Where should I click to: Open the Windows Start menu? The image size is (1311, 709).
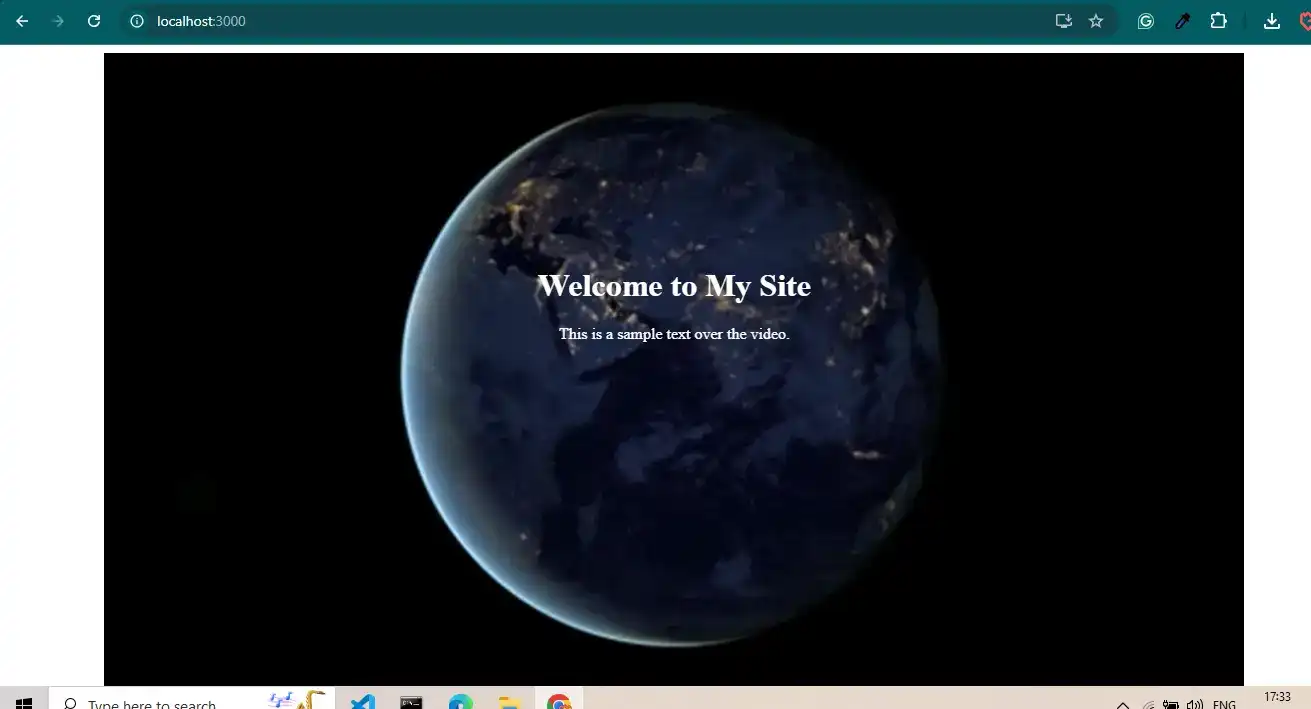click(x=24, y=702)
